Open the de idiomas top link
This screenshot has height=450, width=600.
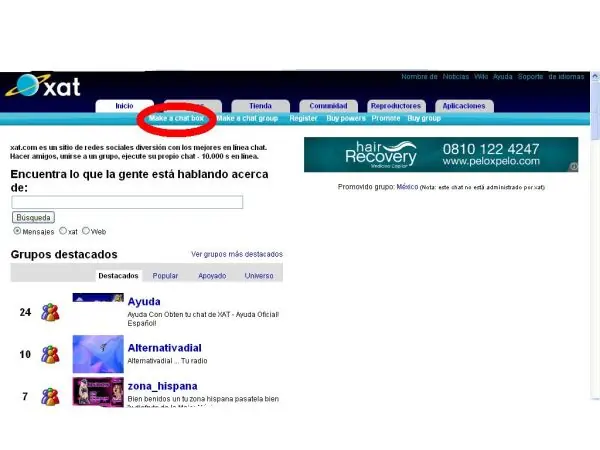click(566, 77)
